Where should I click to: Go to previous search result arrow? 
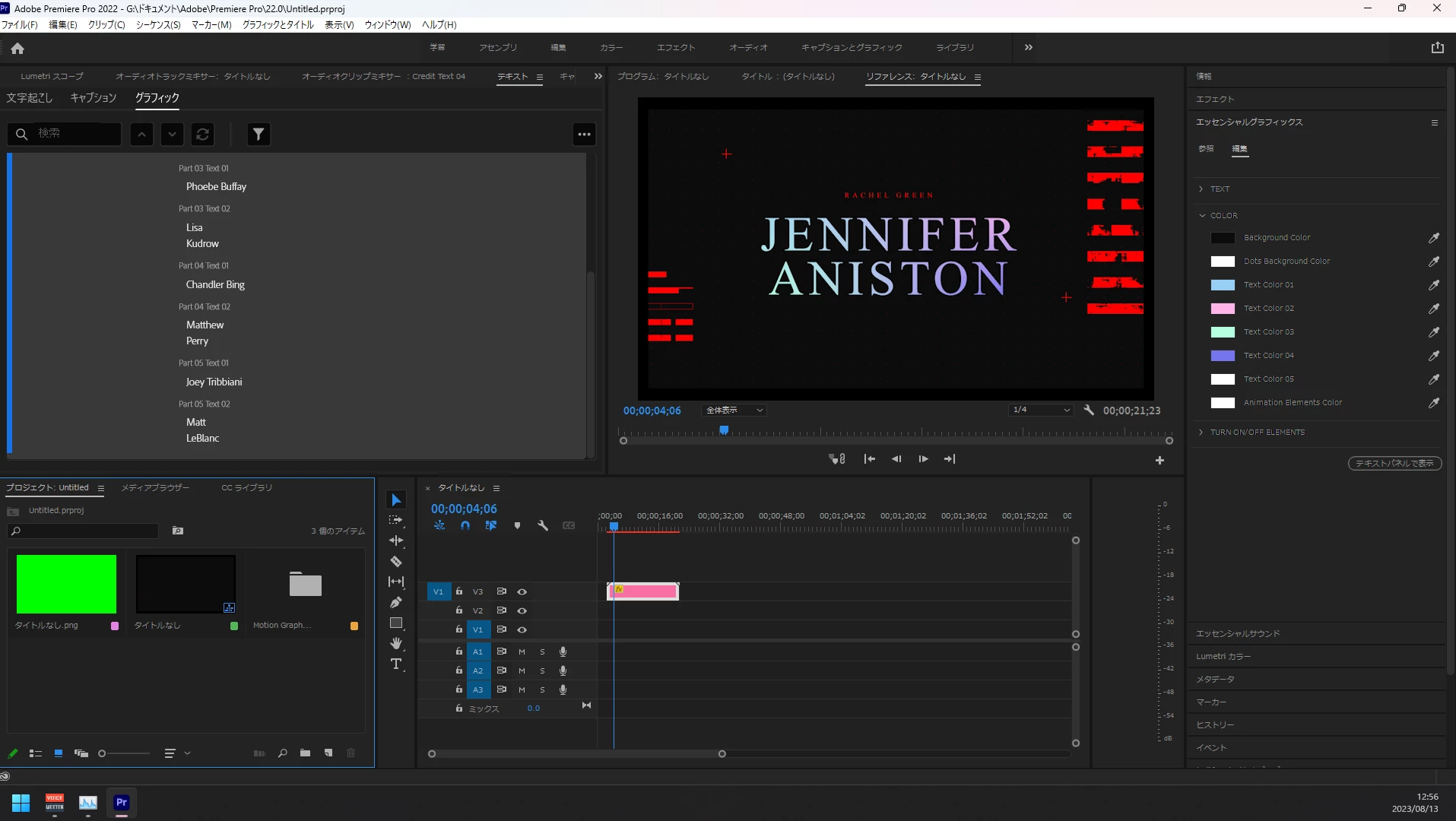coord(141,134)
